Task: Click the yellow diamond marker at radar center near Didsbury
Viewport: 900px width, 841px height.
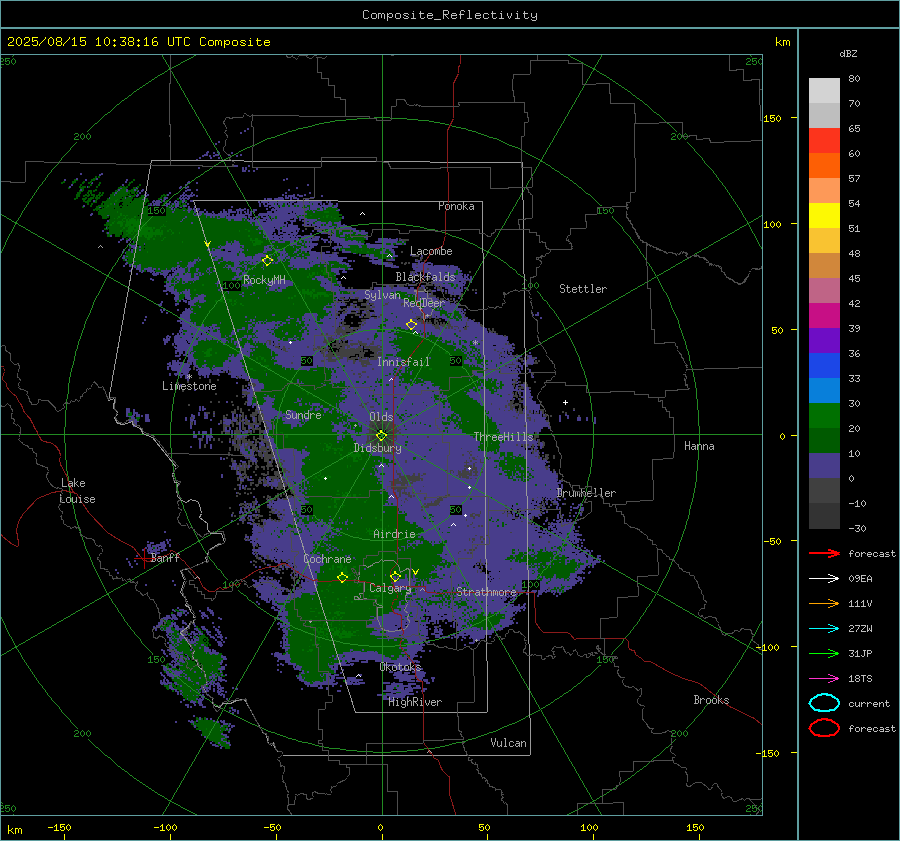Action: (381, 436)
